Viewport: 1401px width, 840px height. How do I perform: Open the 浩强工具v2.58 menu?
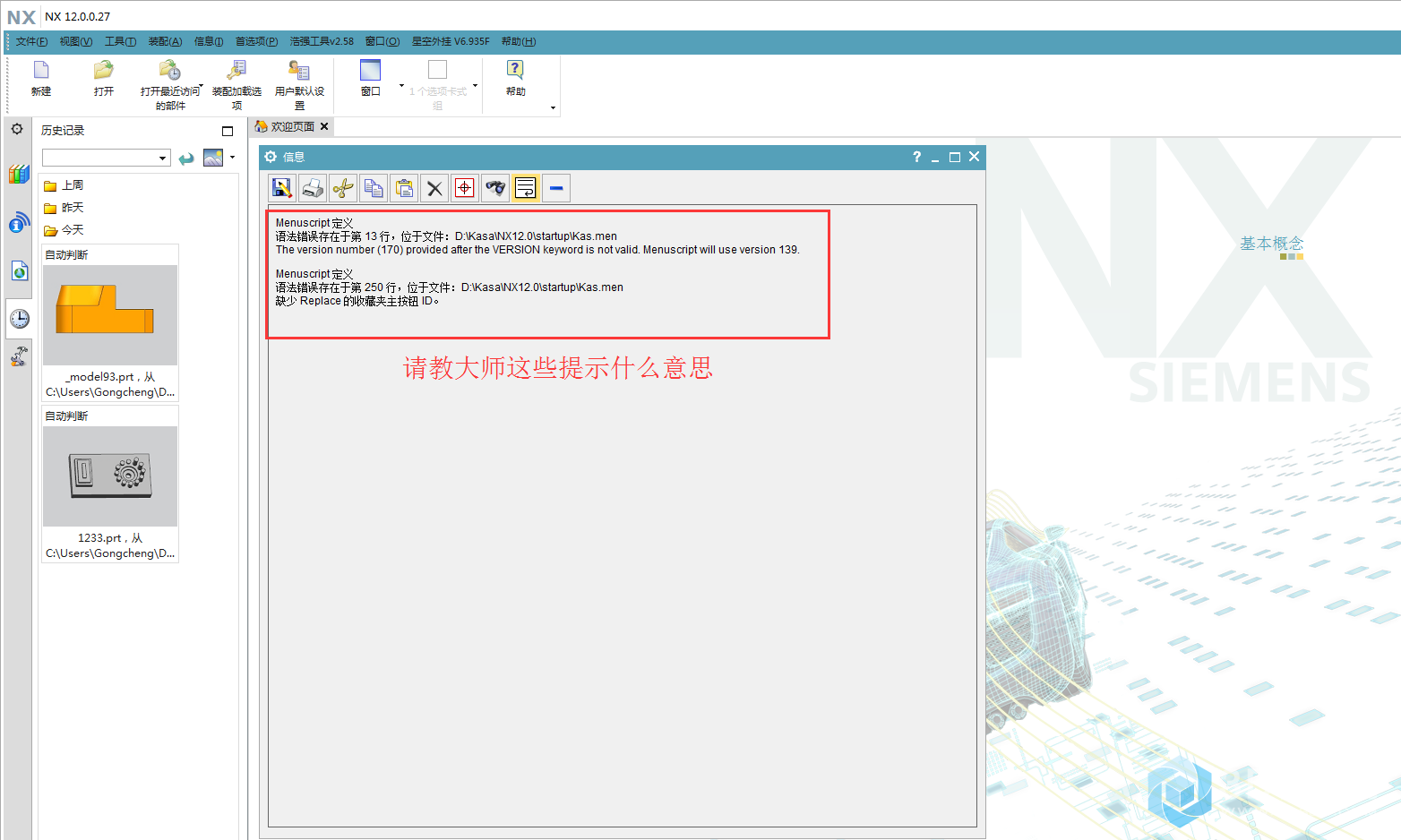[x=322, y=41]
